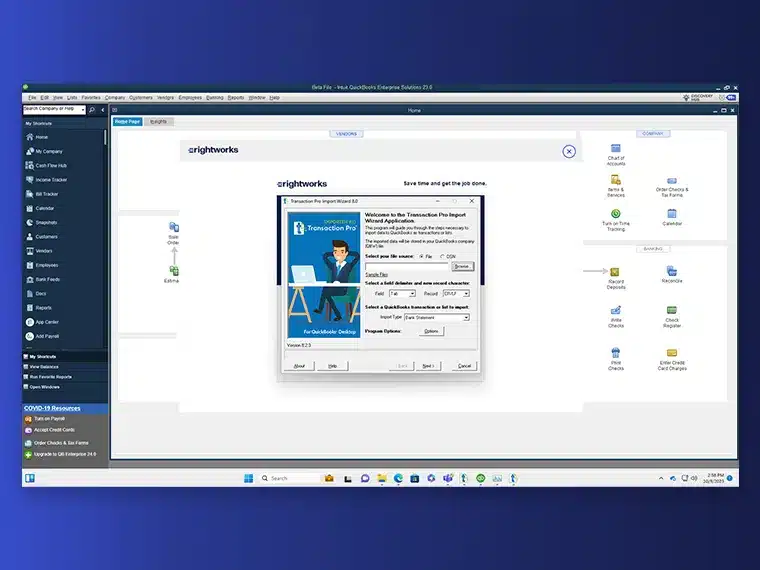Open the Windows Start button

[249, 478]
